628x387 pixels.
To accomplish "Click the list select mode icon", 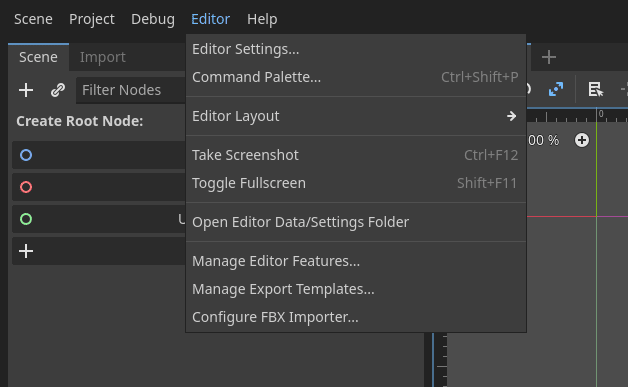I will [596, 89].
